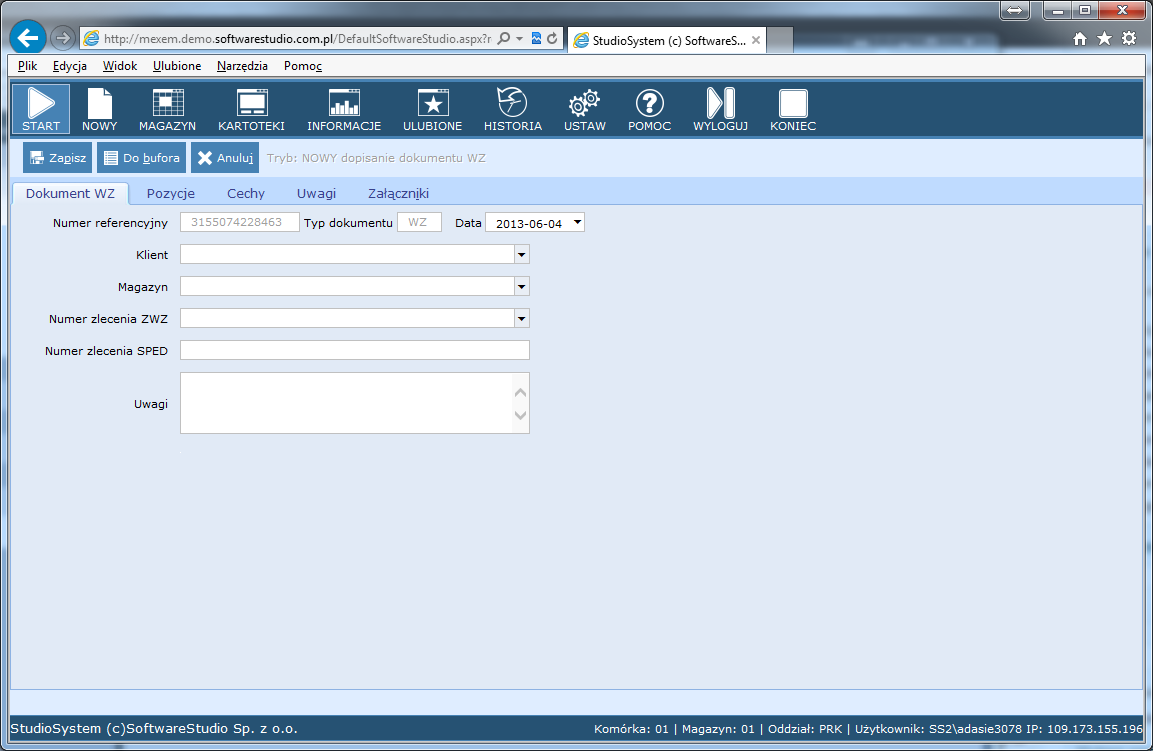Click the Typ dokumentu WZ field
The image size is (1153, 751).
click(x=419, y=222)
